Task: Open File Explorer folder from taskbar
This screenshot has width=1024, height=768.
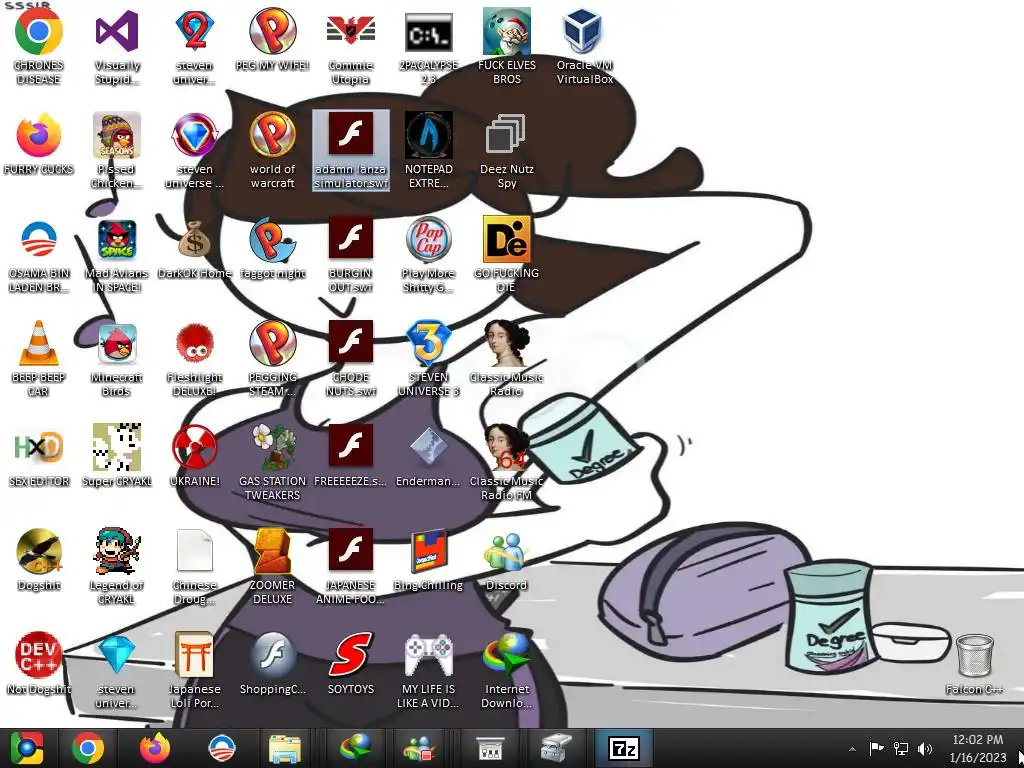Action: (x=285, y=749)
